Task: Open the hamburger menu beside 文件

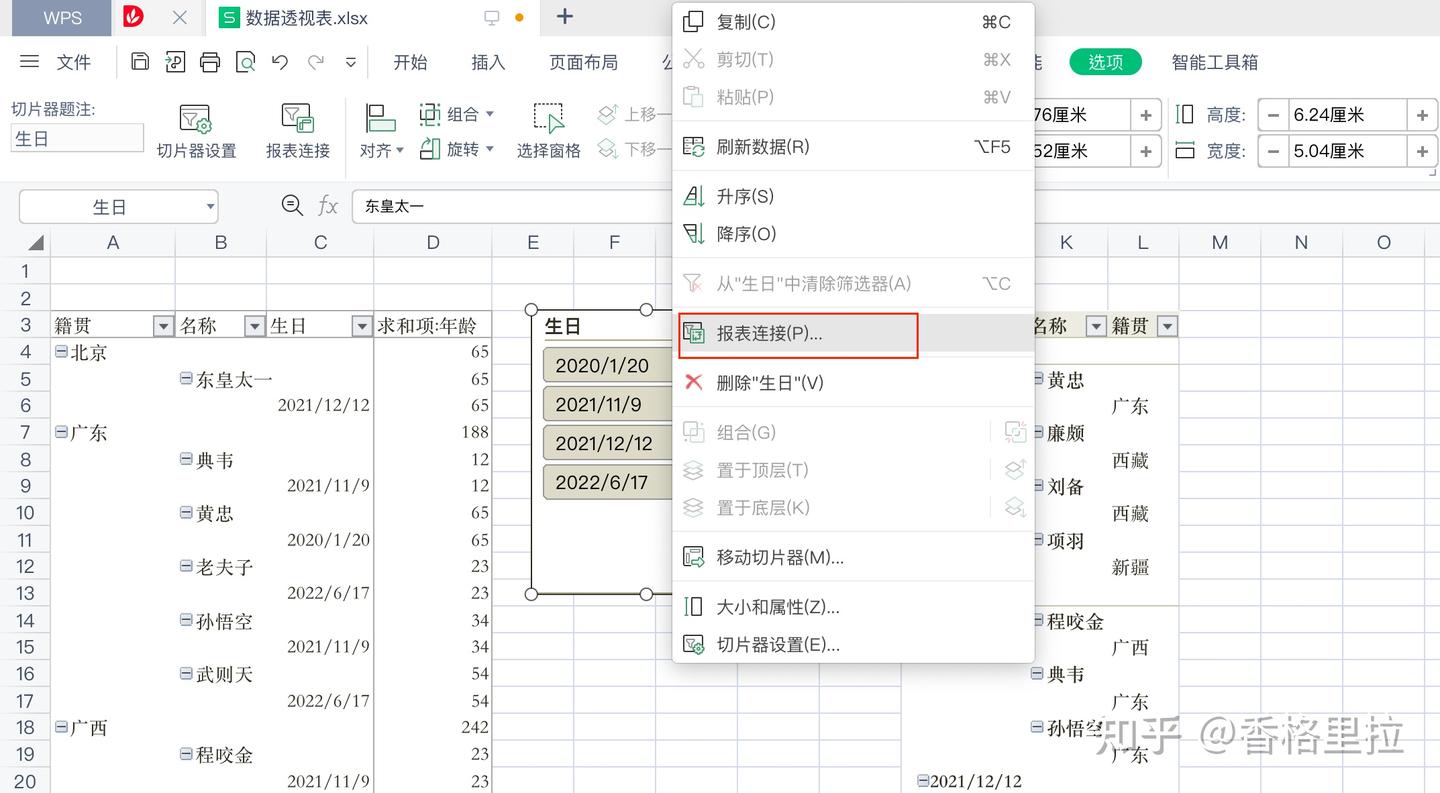Action: click(30, 62)
